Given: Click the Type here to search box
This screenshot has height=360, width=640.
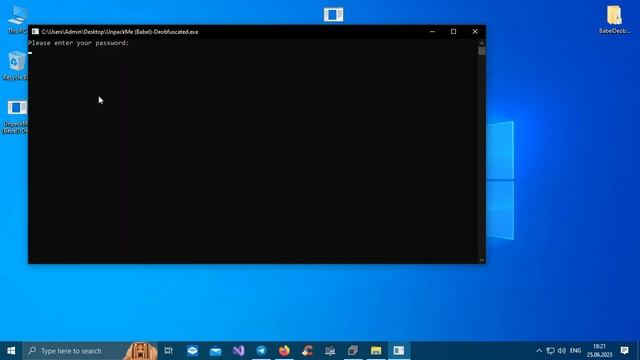Looking at the screenshot, I should tap(90, 351).
